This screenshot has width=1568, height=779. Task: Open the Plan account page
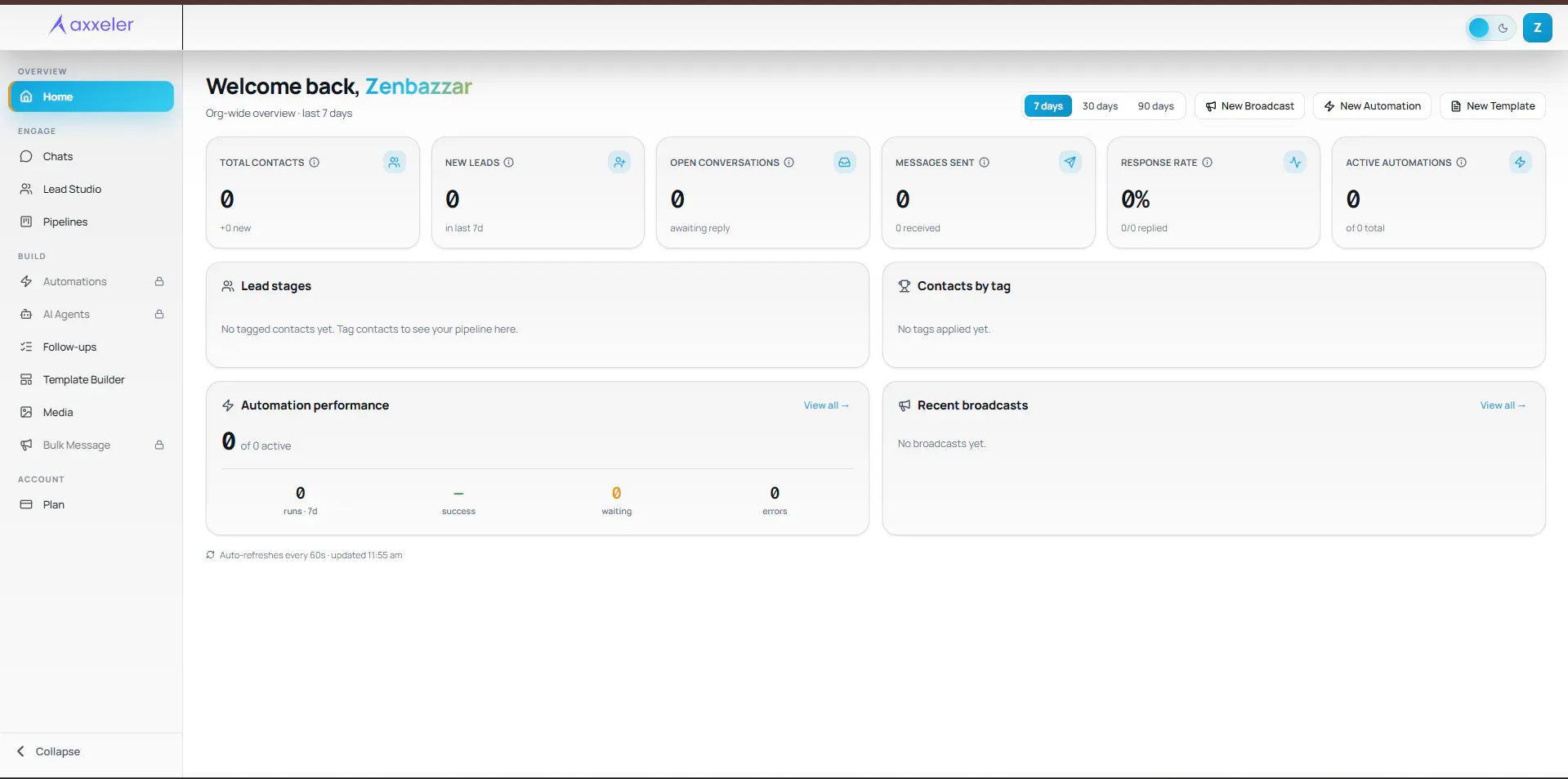pyautogui.click(x=91, y=504)
